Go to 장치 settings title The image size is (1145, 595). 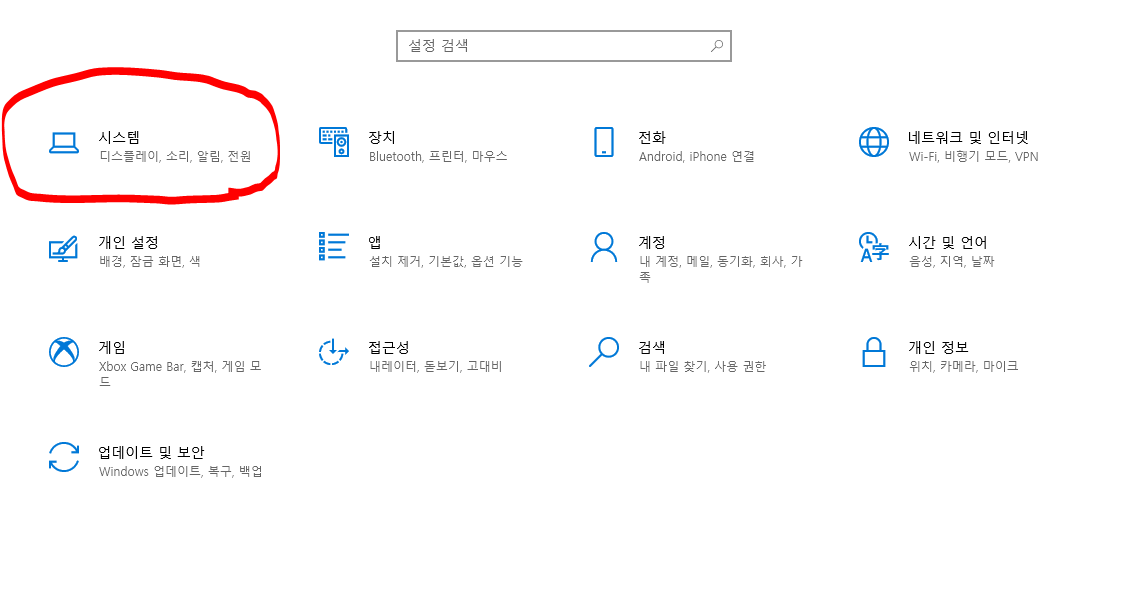point(382,137)
